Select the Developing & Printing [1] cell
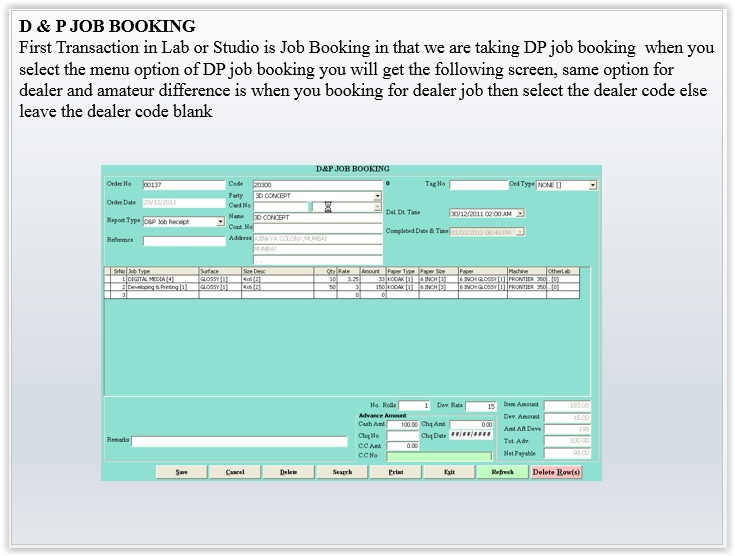 163,287
